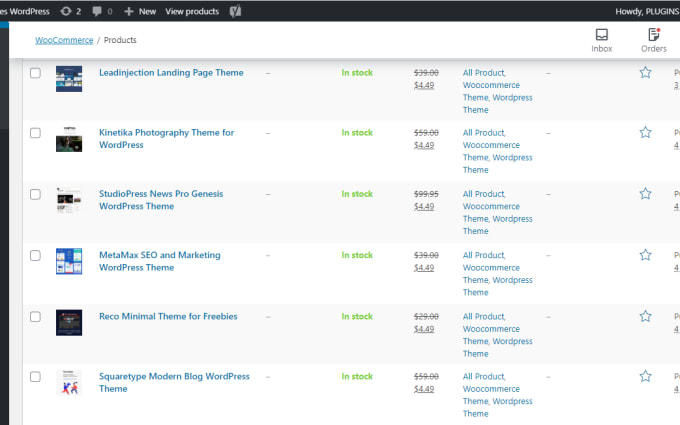
Task: Toggle featured star for MetaMax SEO theme
Action: [x=645, y=255]
